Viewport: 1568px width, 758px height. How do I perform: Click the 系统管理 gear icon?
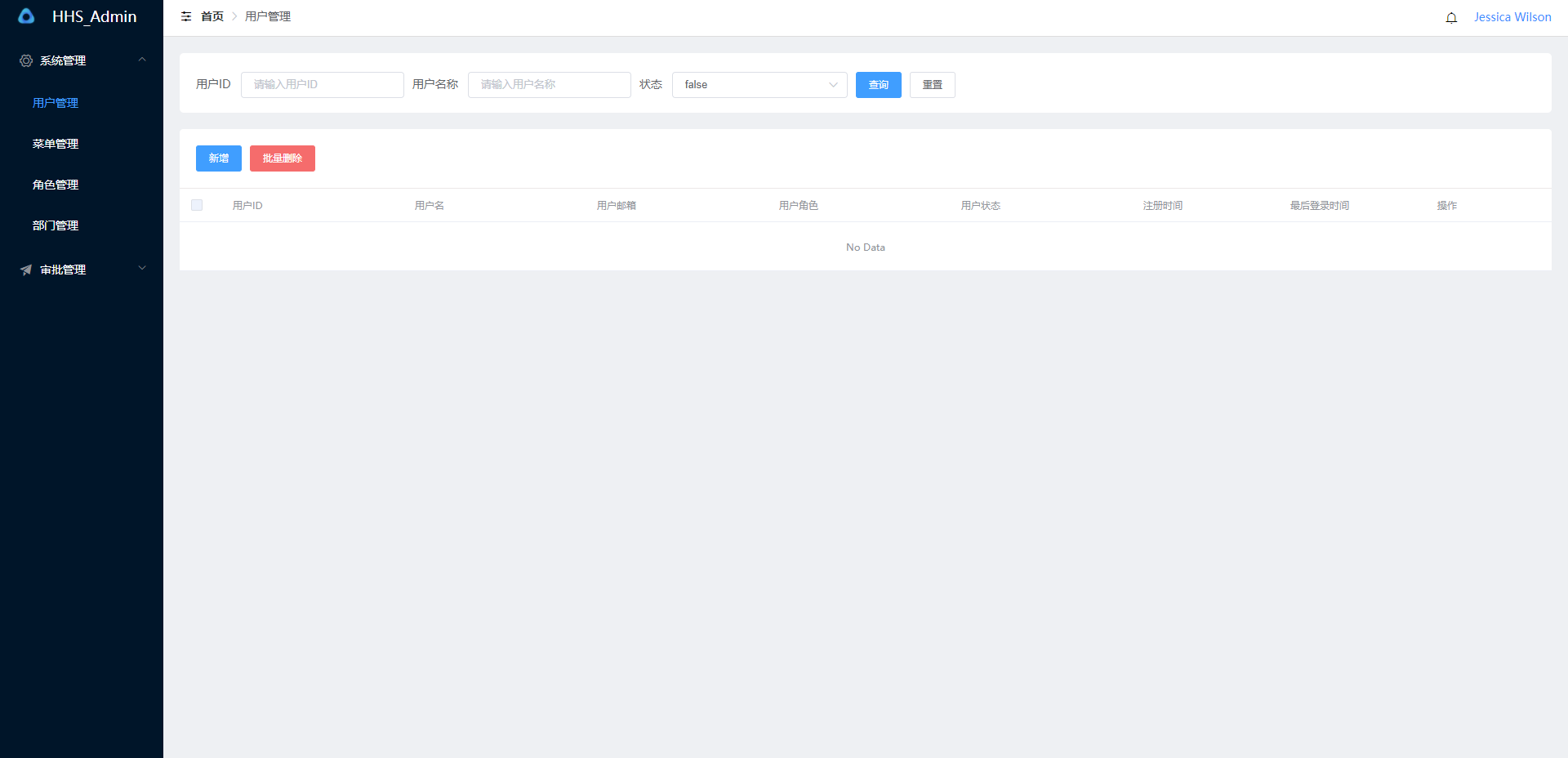click(26, 60)
